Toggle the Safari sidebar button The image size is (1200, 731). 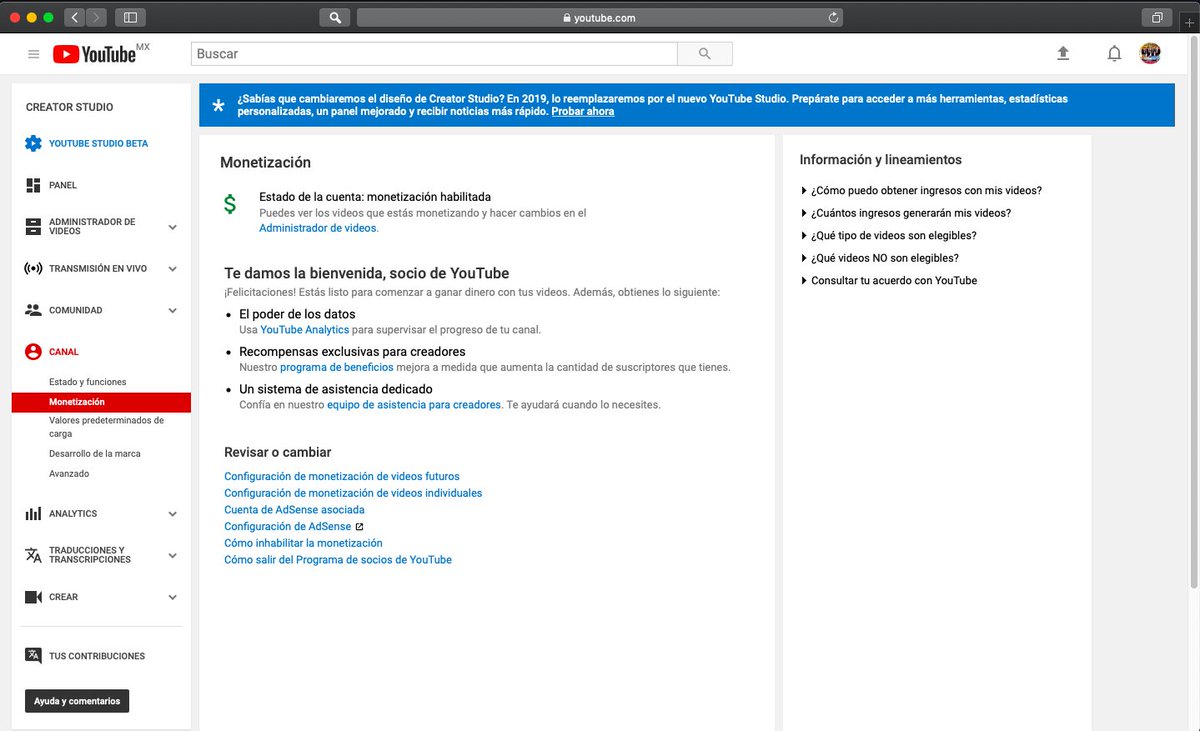coord(130,17)
